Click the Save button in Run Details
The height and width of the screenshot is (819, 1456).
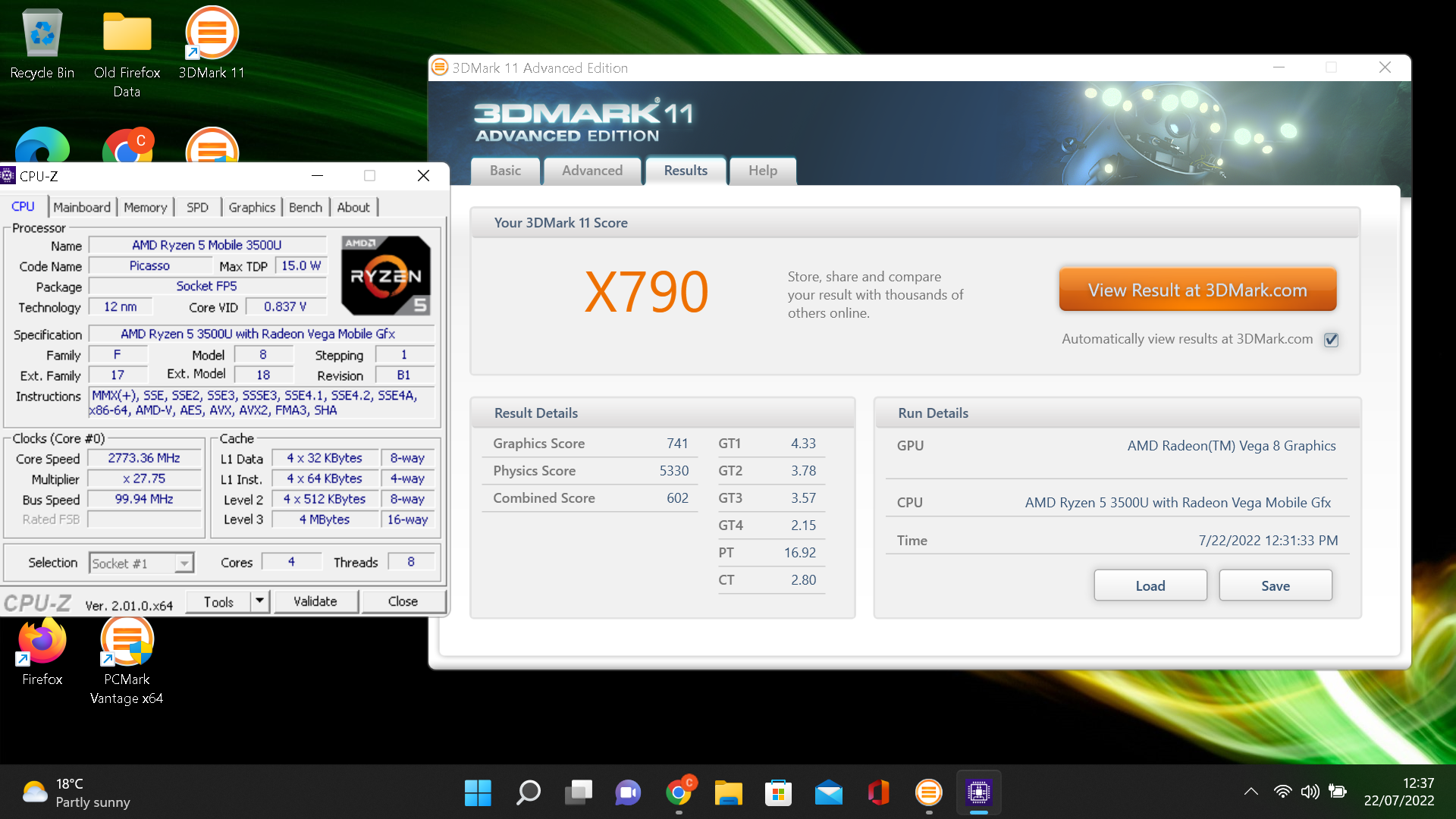(x=1275, y=585)
